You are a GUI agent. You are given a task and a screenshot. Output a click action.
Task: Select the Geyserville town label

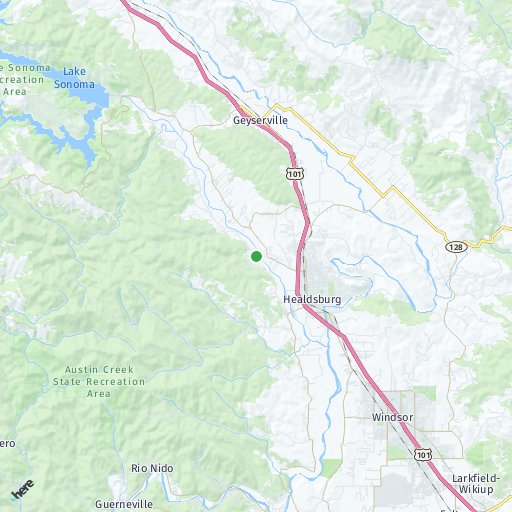coord(260,120)
